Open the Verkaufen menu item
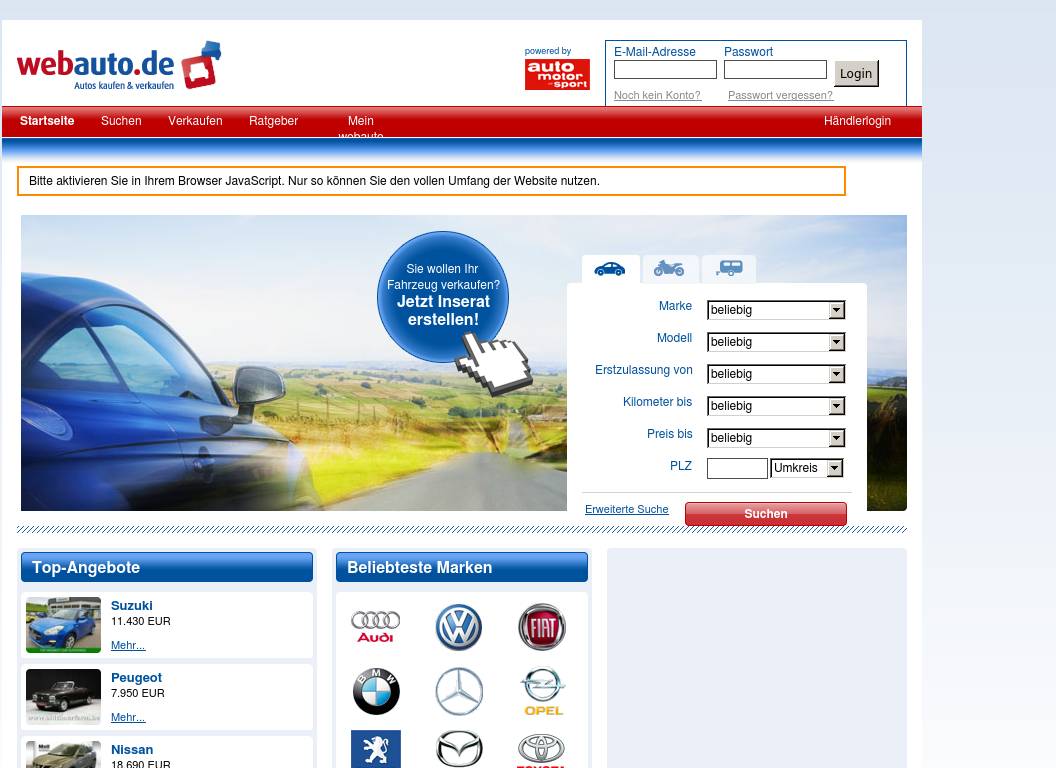The height and width of the screenshot is (768, 1056). [195, 121]
